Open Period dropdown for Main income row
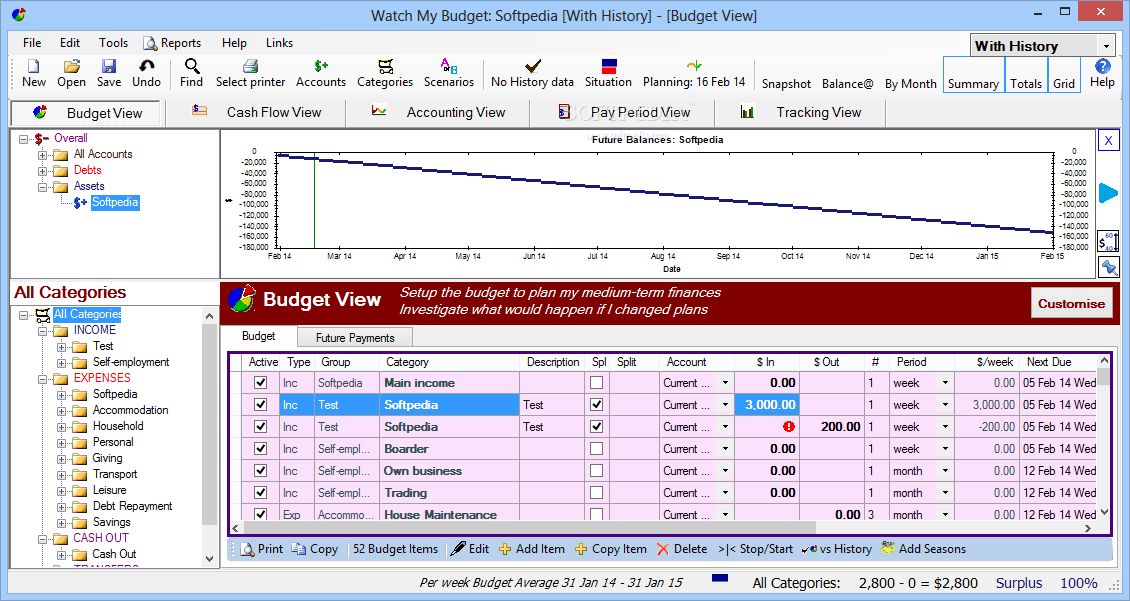 (946, 383)
